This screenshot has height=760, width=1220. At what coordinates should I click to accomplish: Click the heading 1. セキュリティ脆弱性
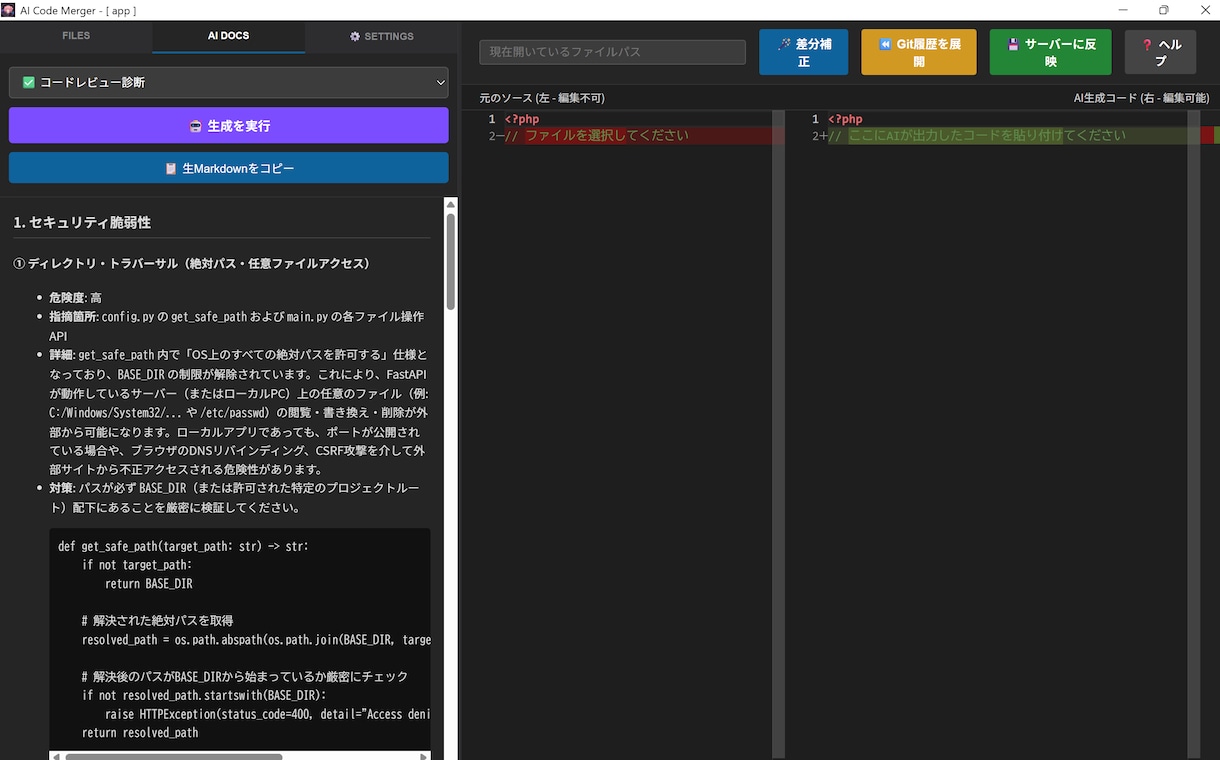[82, 222]
